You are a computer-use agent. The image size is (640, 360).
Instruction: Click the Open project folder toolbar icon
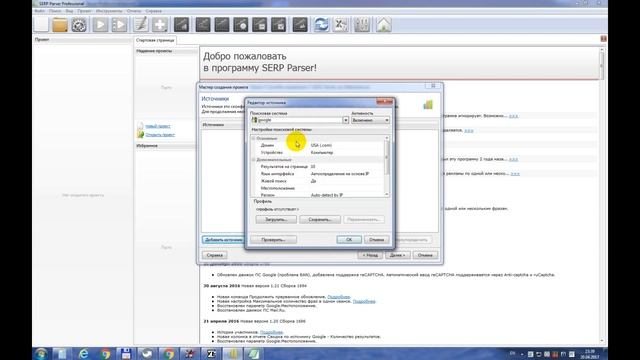pos(60,25)
